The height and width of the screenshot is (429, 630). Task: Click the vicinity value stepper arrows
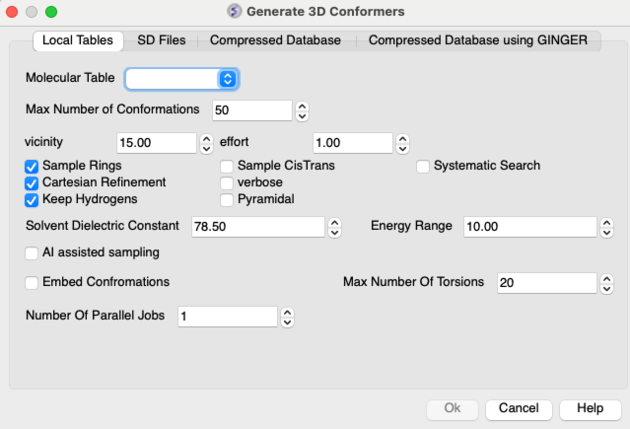tap(207, 143)
